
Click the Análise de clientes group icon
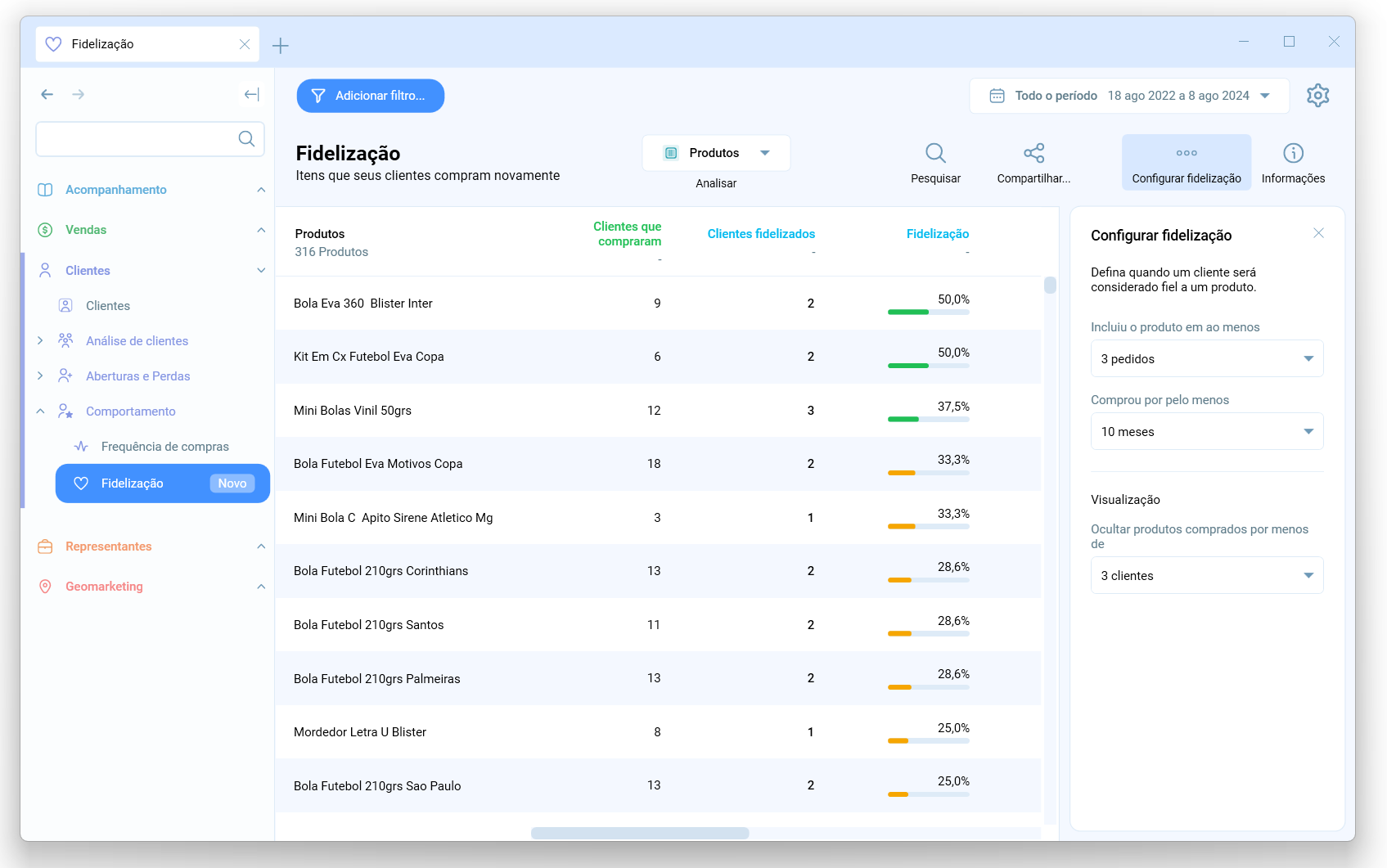click(65, 340)
